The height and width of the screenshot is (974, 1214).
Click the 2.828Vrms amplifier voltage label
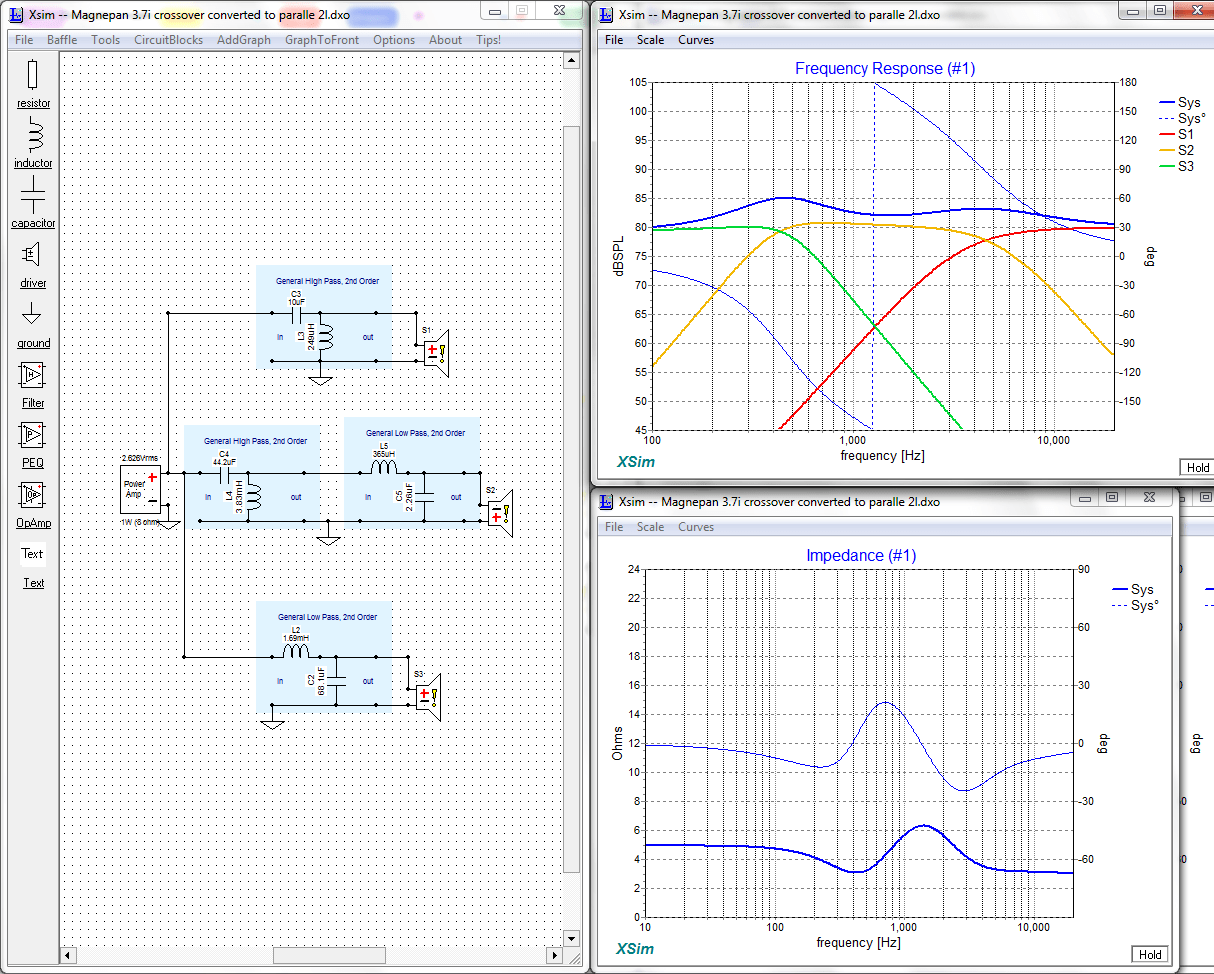140,457
